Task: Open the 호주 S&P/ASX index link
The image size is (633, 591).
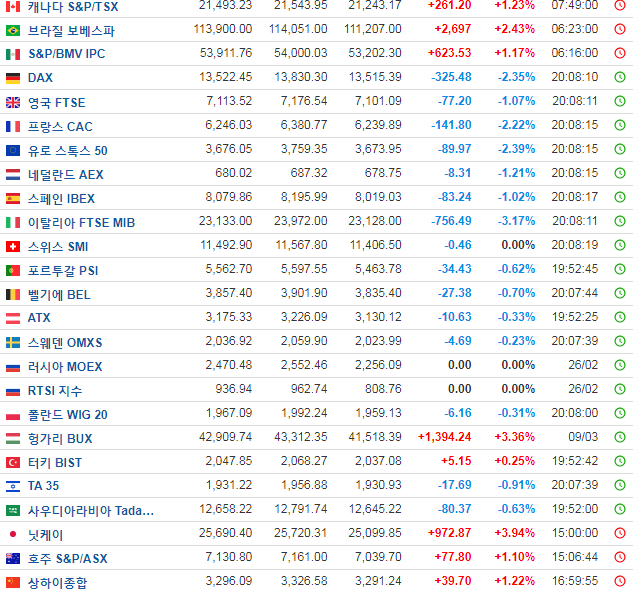Action: [67, 558]
